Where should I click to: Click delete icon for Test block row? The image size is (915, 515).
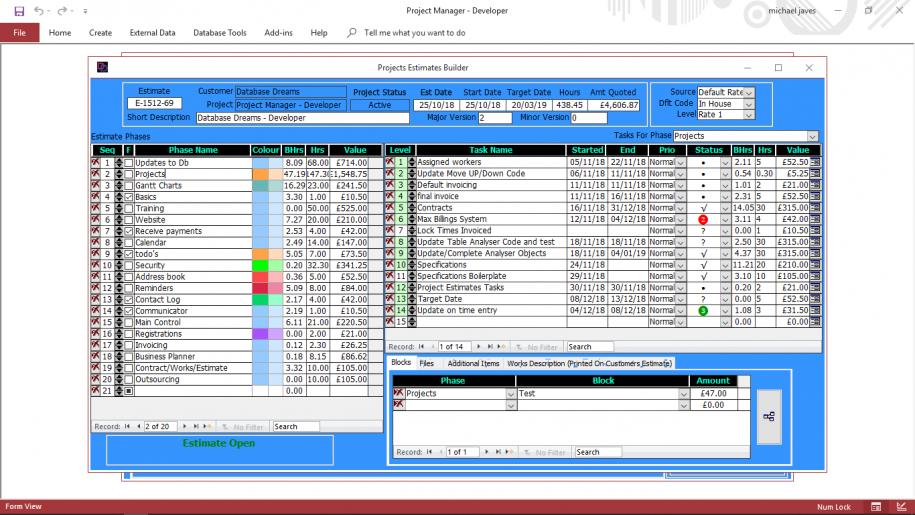click(x=398, y=393)
